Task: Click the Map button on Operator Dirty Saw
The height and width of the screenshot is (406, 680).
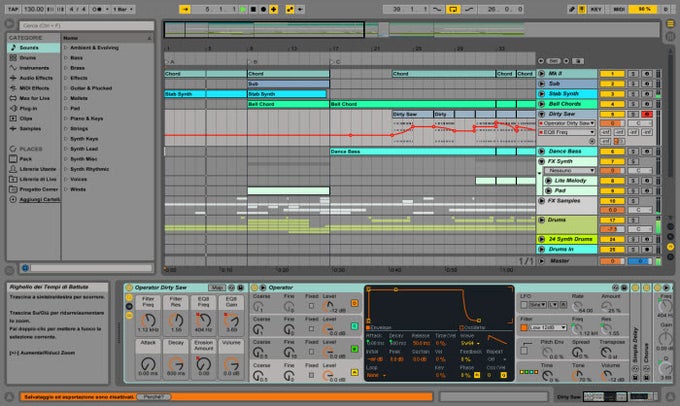Action: [217, 288]
